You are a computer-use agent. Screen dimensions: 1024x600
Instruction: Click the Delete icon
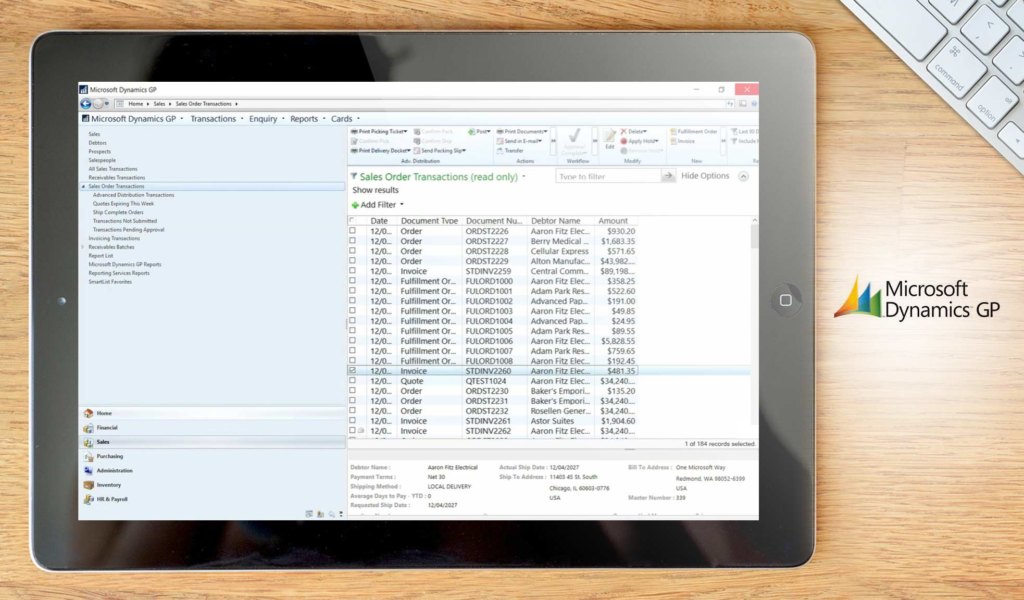tap(625, 131)
